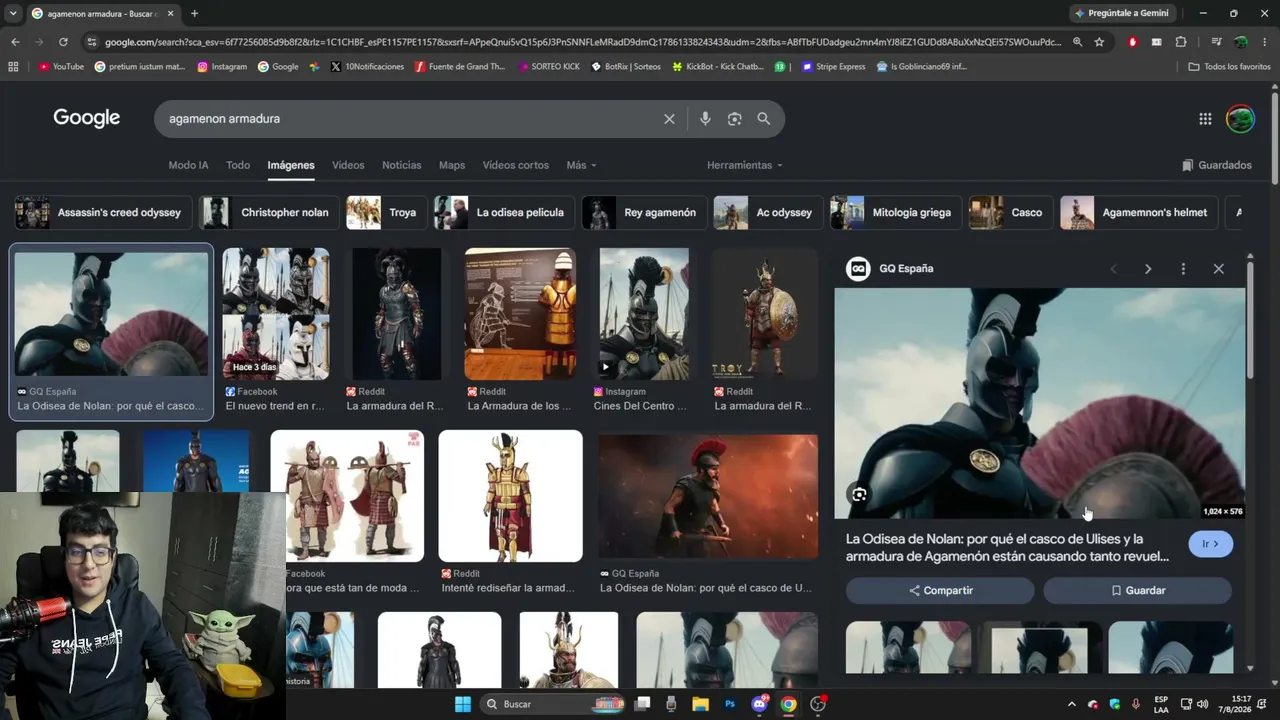Viewport: 1280px width, 720px height.
Task: Filter by Rey agamenón chip
Action: [x=643, y=213]
